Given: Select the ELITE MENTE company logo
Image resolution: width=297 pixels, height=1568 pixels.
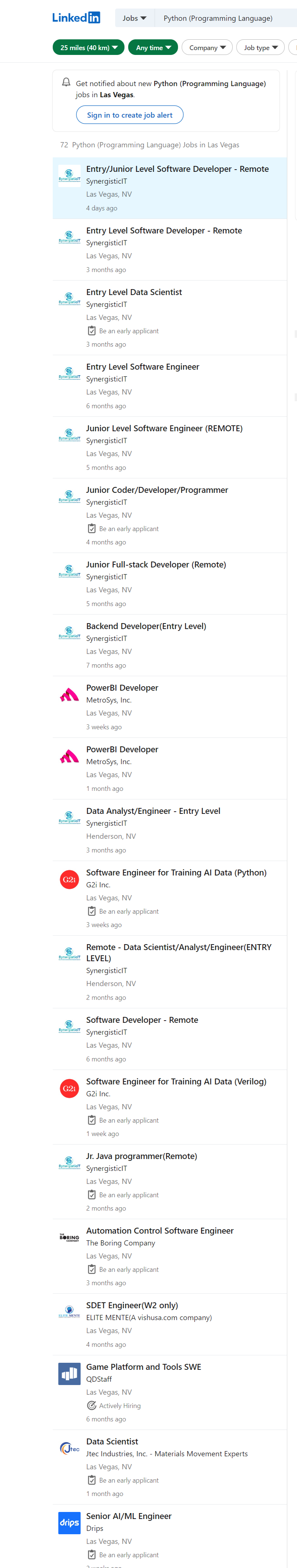Looking at the screenshot, I should [x=70, y=1312].
